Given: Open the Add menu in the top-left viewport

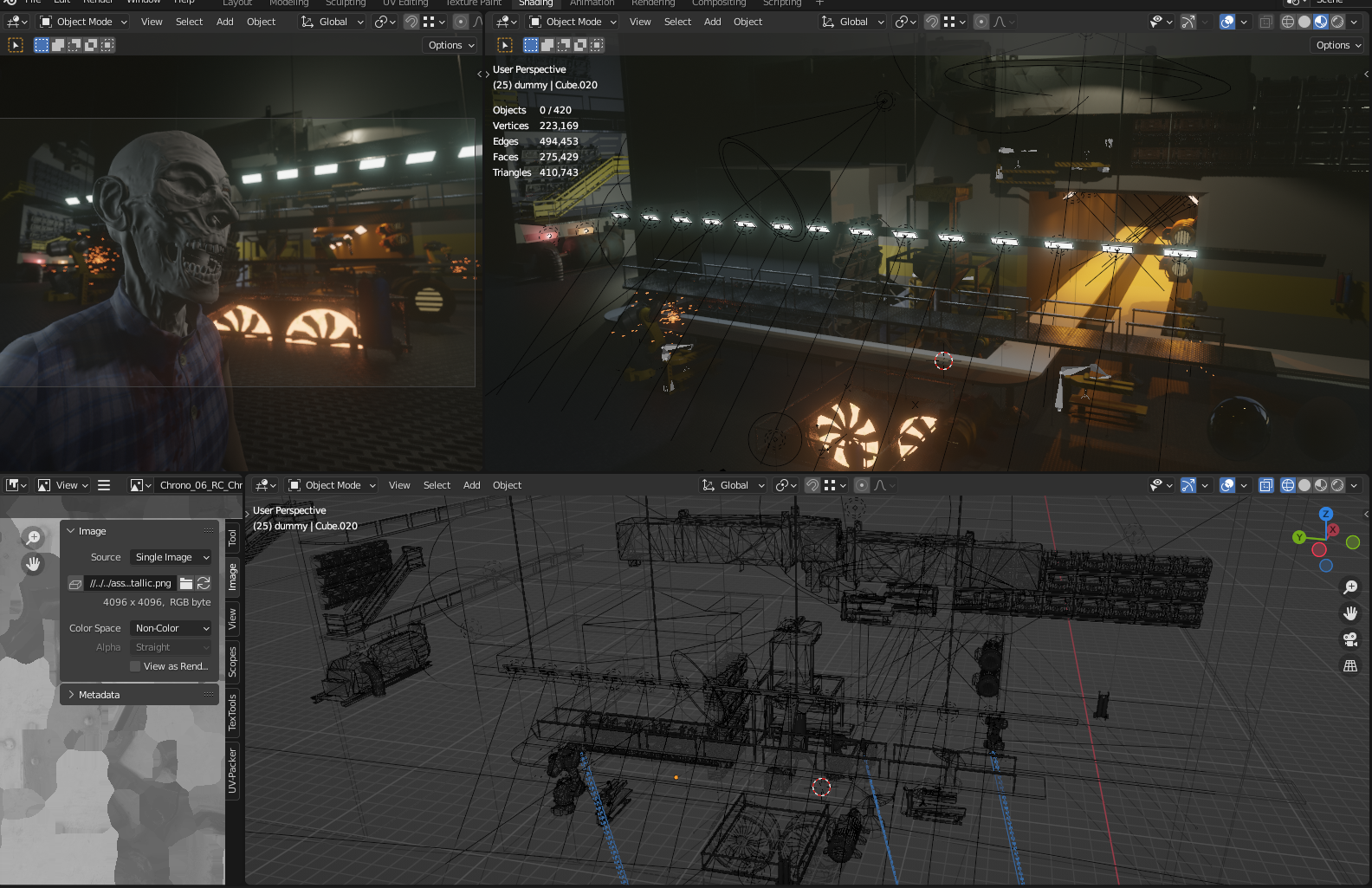Looking at the screenshot, I should point(224,22).
